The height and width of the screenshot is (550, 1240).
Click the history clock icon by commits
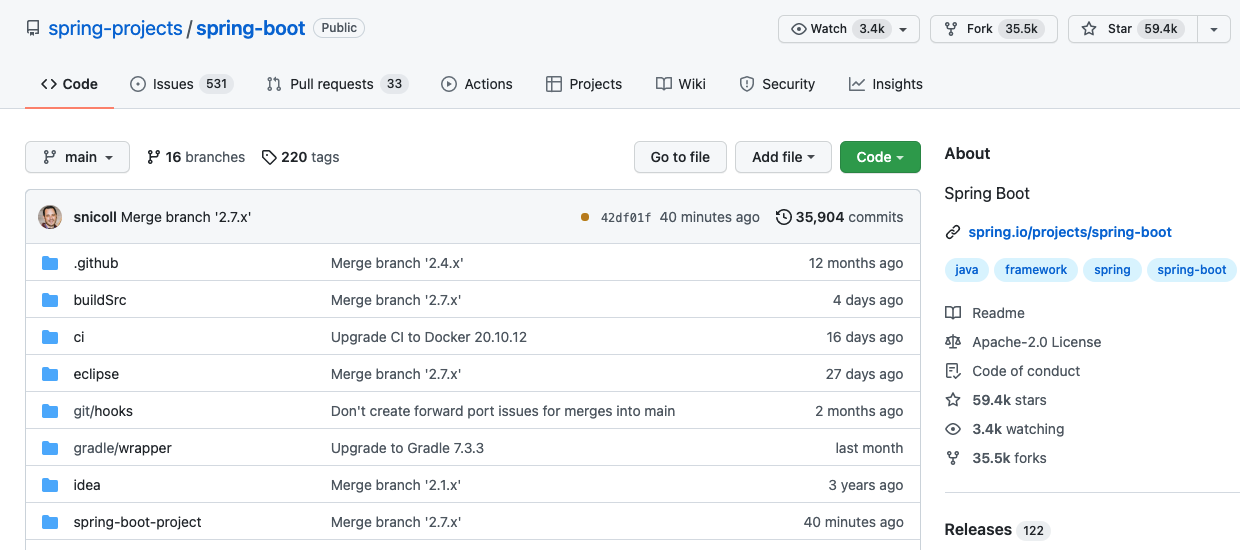point(784,217)
